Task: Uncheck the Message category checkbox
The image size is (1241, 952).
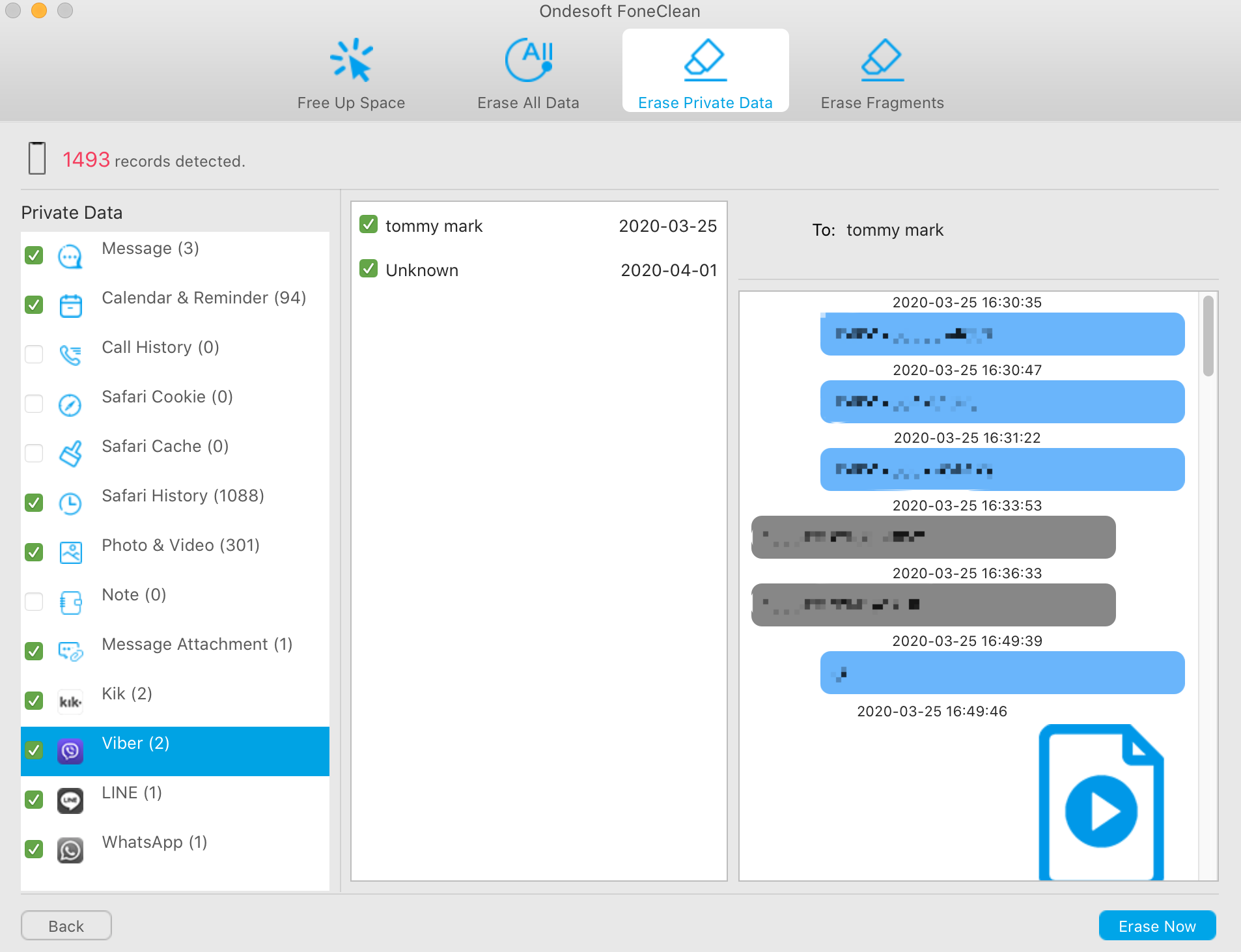Action: pyautogui.click(x=34, y=255)
